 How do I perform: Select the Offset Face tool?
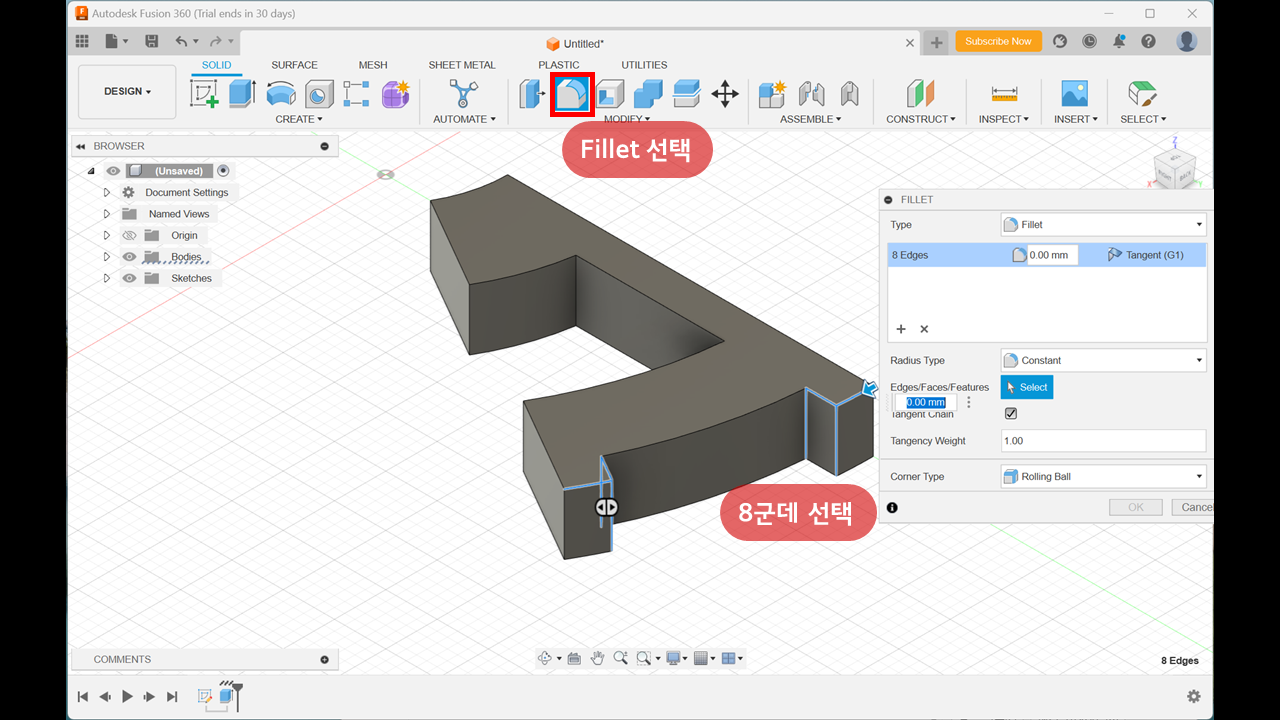(x=686, y=94)
